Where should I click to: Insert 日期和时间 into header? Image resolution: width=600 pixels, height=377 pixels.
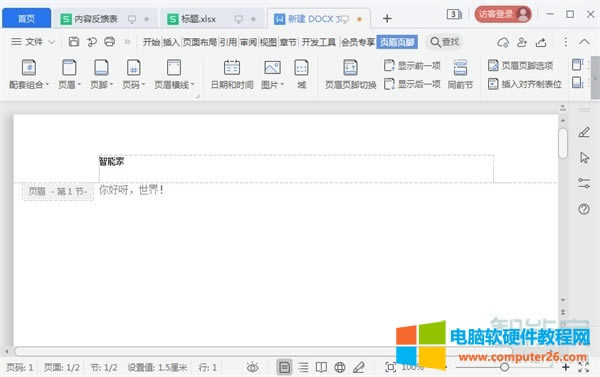tap(232, 74)
